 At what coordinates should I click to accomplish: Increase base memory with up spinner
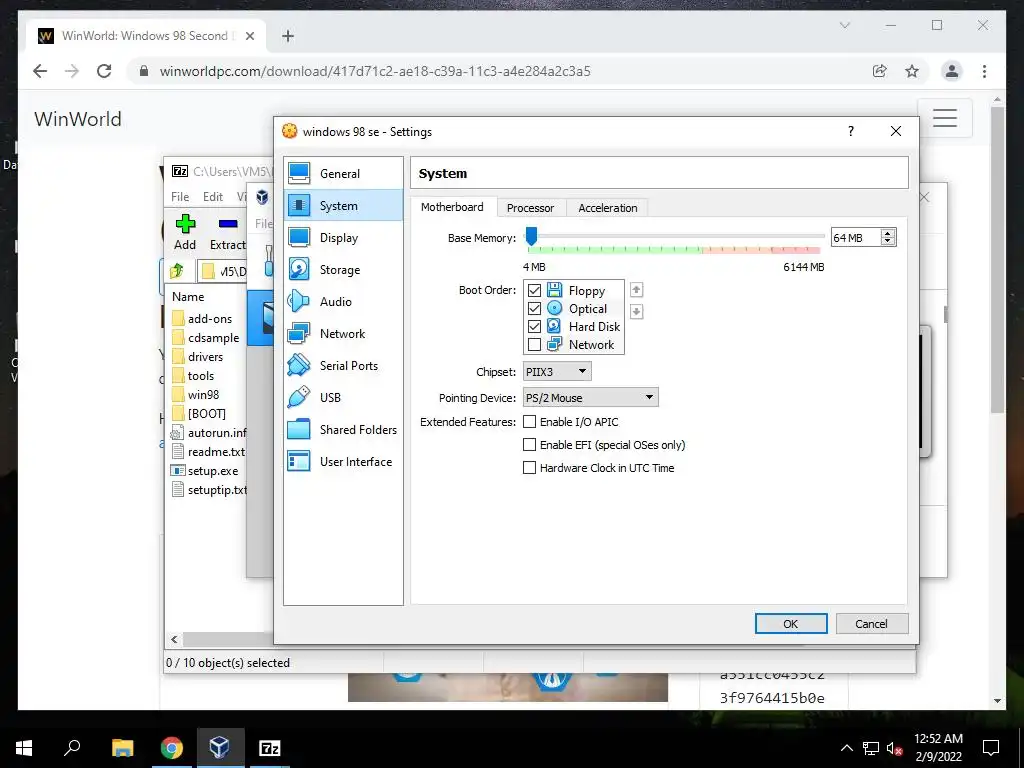888,233
